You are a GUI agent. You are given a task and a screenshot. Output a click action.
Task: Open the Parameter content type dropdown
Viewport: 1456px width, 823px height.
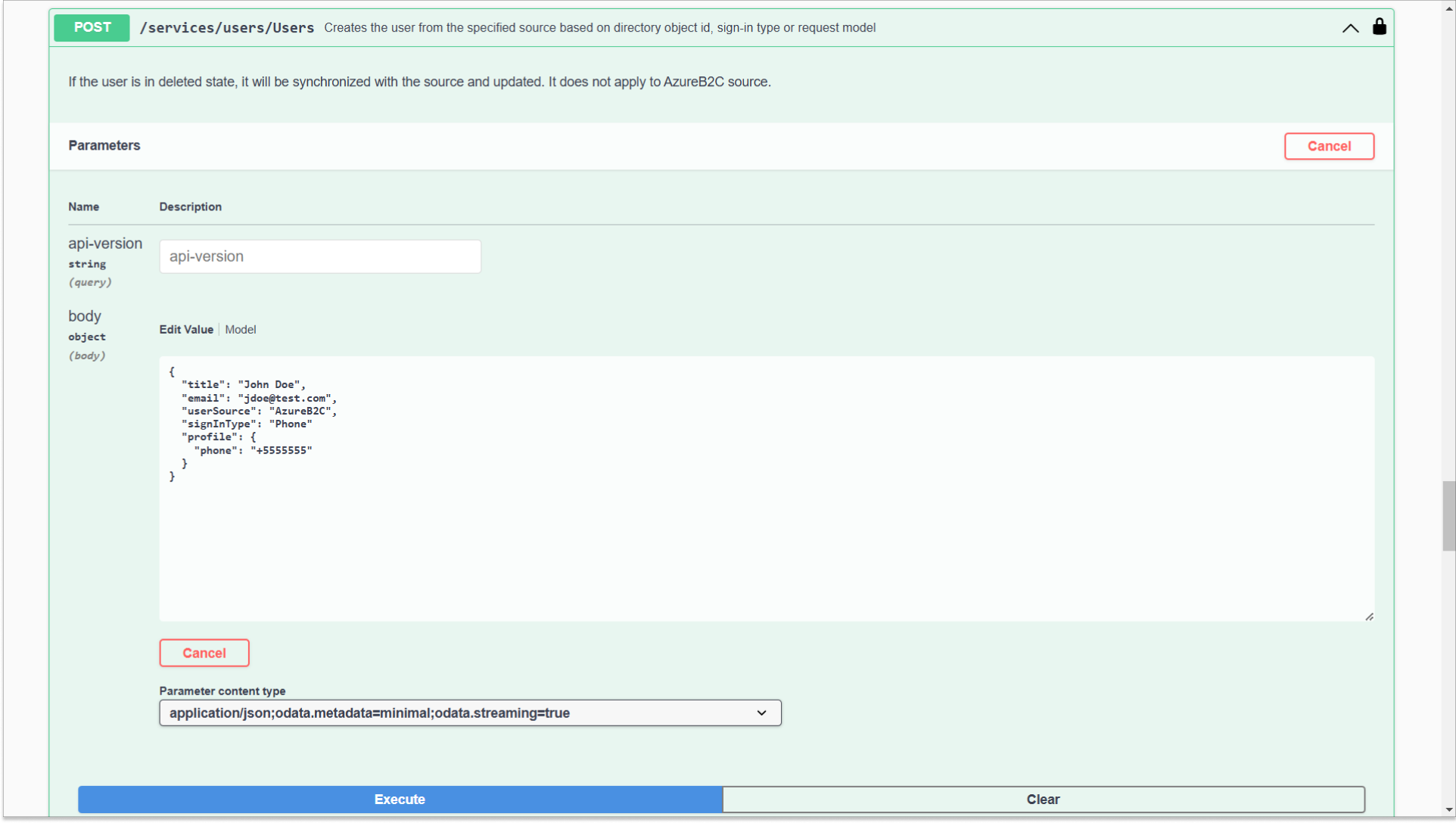point(469,713)
